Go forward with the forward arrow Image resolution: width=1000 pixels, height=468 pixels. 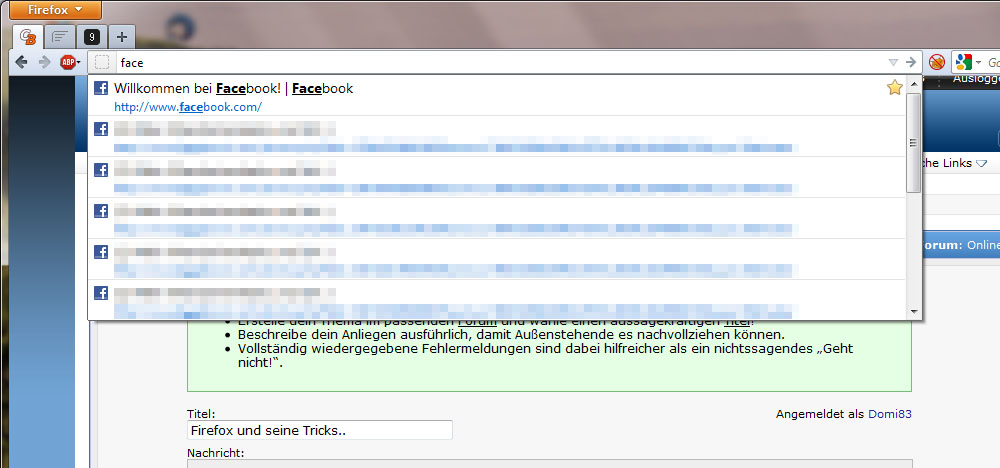click(44, 62)
